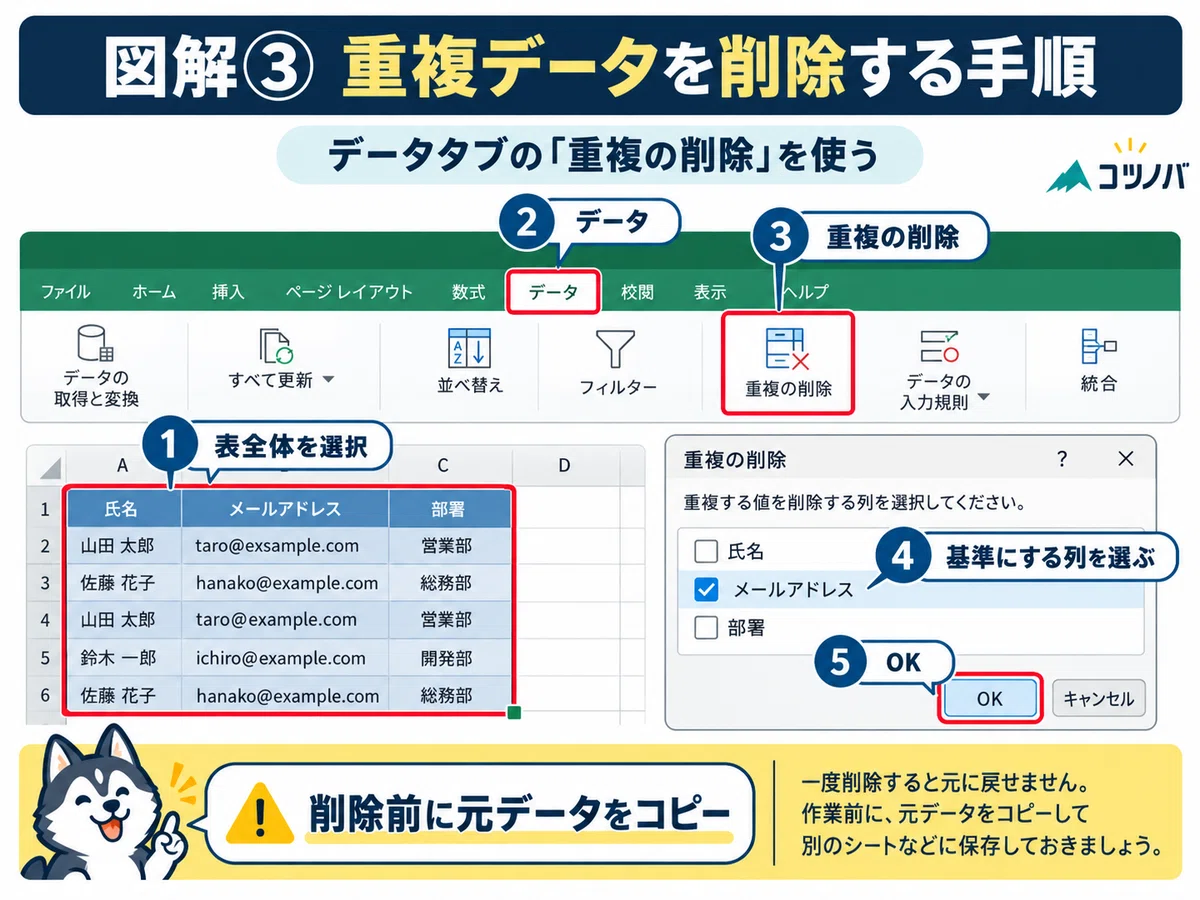Select column C header
This screenshot has height=900, width=1200.
pos(442,466)
